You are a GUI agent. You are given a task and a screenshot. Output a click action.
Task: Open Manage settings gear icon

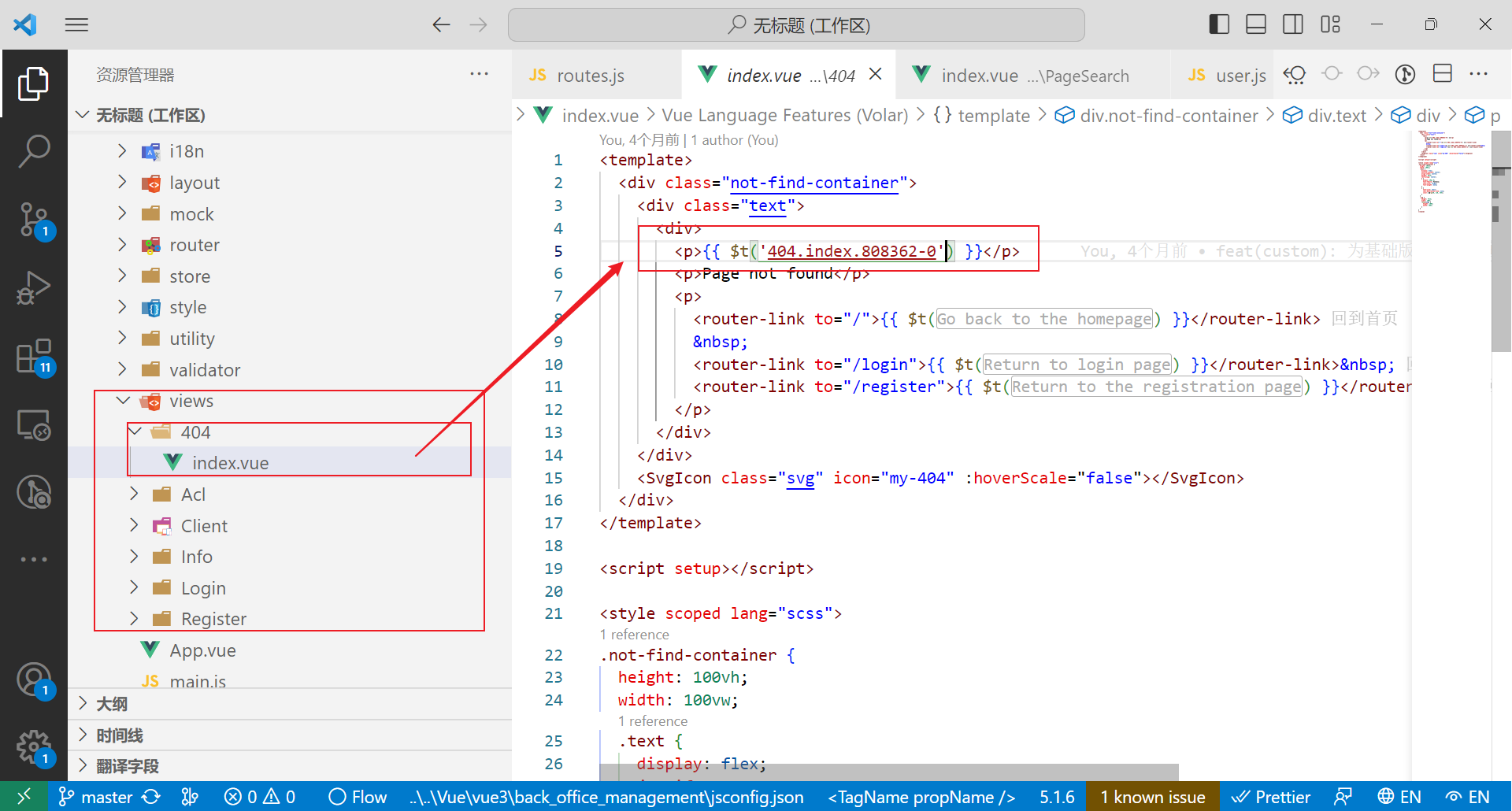click(35, 748)
